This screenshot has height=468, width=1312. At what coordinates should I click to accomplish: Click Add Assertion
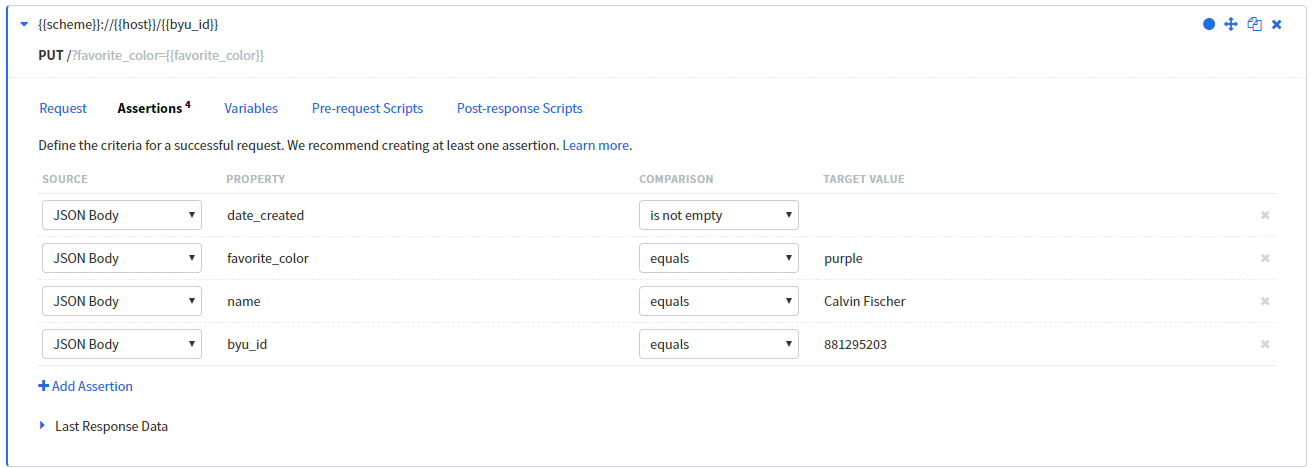click(85, 386)
